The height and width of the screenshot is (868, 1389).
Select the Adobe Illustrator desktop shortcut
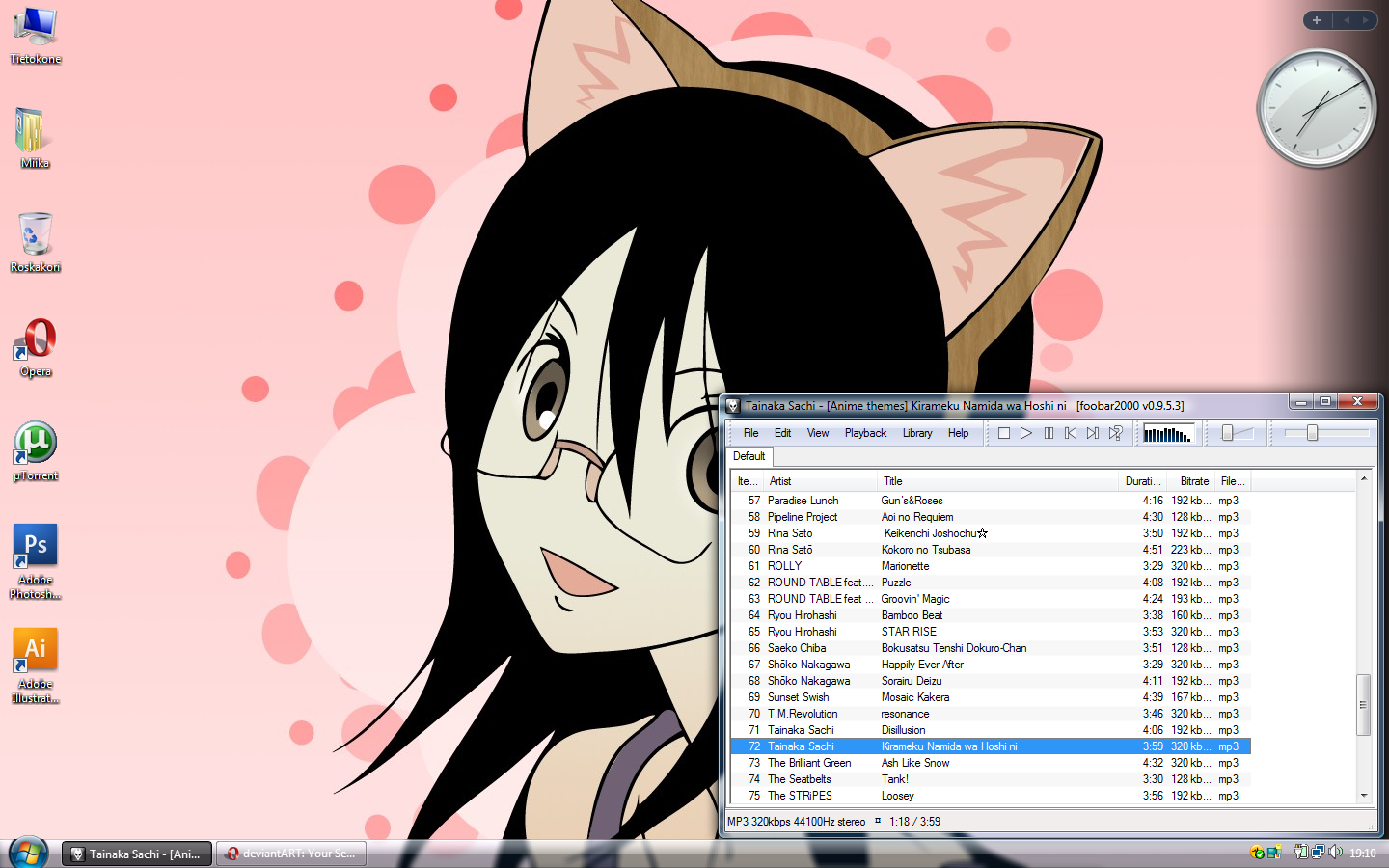[x=36, y=665]
